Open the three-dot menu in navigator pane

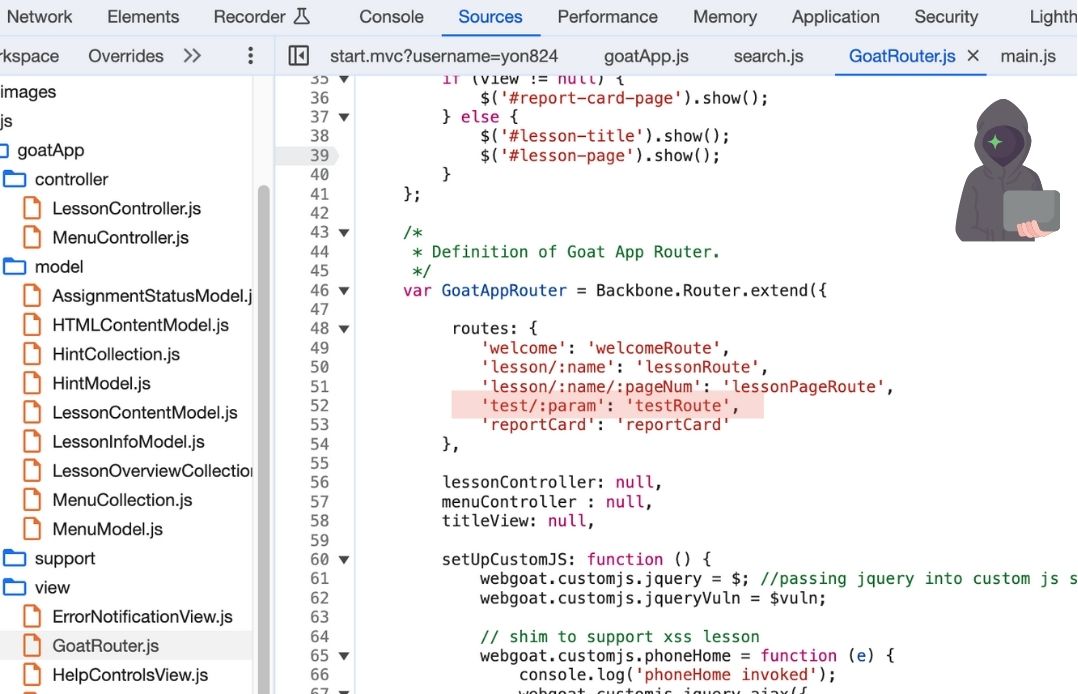250,56
